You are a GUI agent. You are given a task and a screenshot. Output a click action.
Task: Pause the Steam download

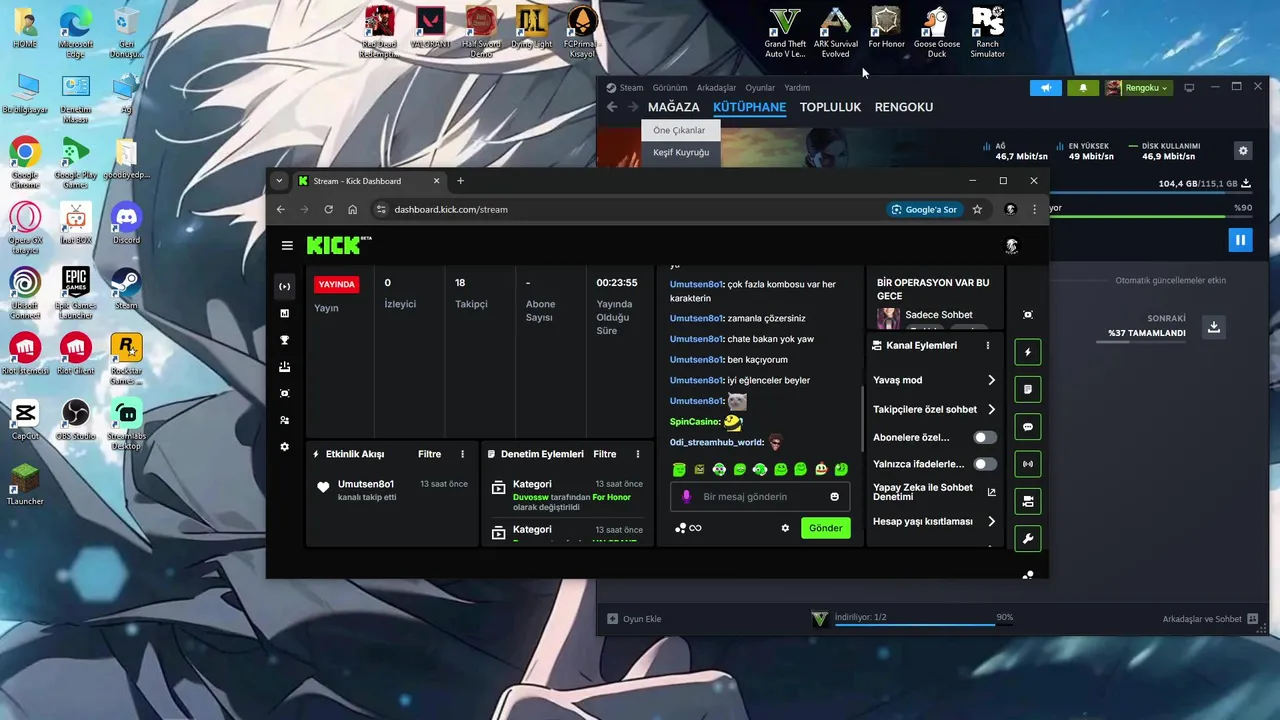[1240, 240]
